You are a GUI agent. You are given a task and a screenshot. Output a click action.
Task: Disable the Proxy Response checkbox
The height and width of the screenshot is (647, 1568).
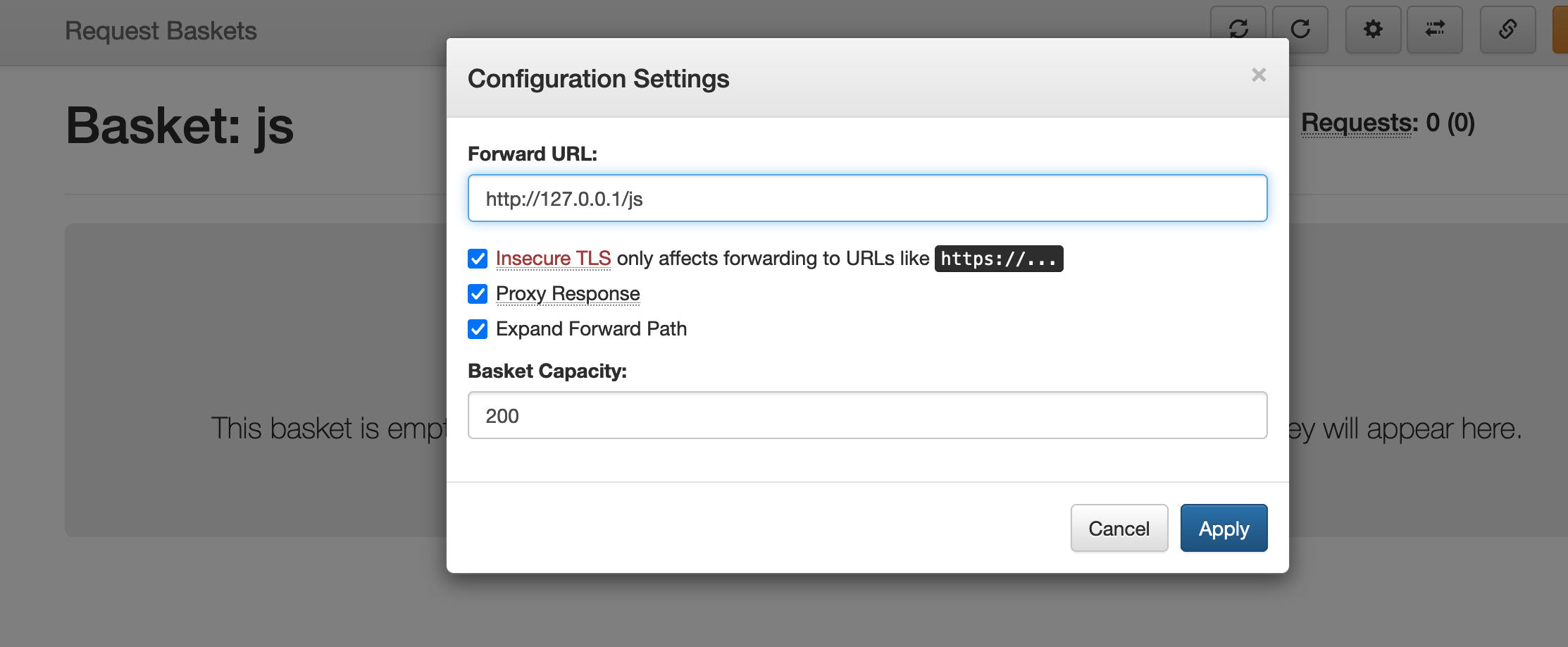(478, 294)
